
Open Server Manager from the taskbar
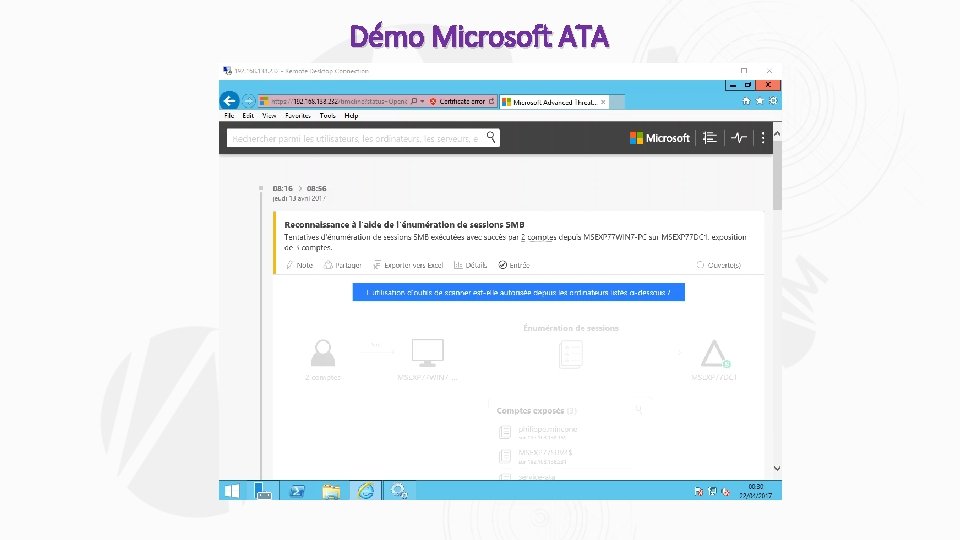pos(263,490)
